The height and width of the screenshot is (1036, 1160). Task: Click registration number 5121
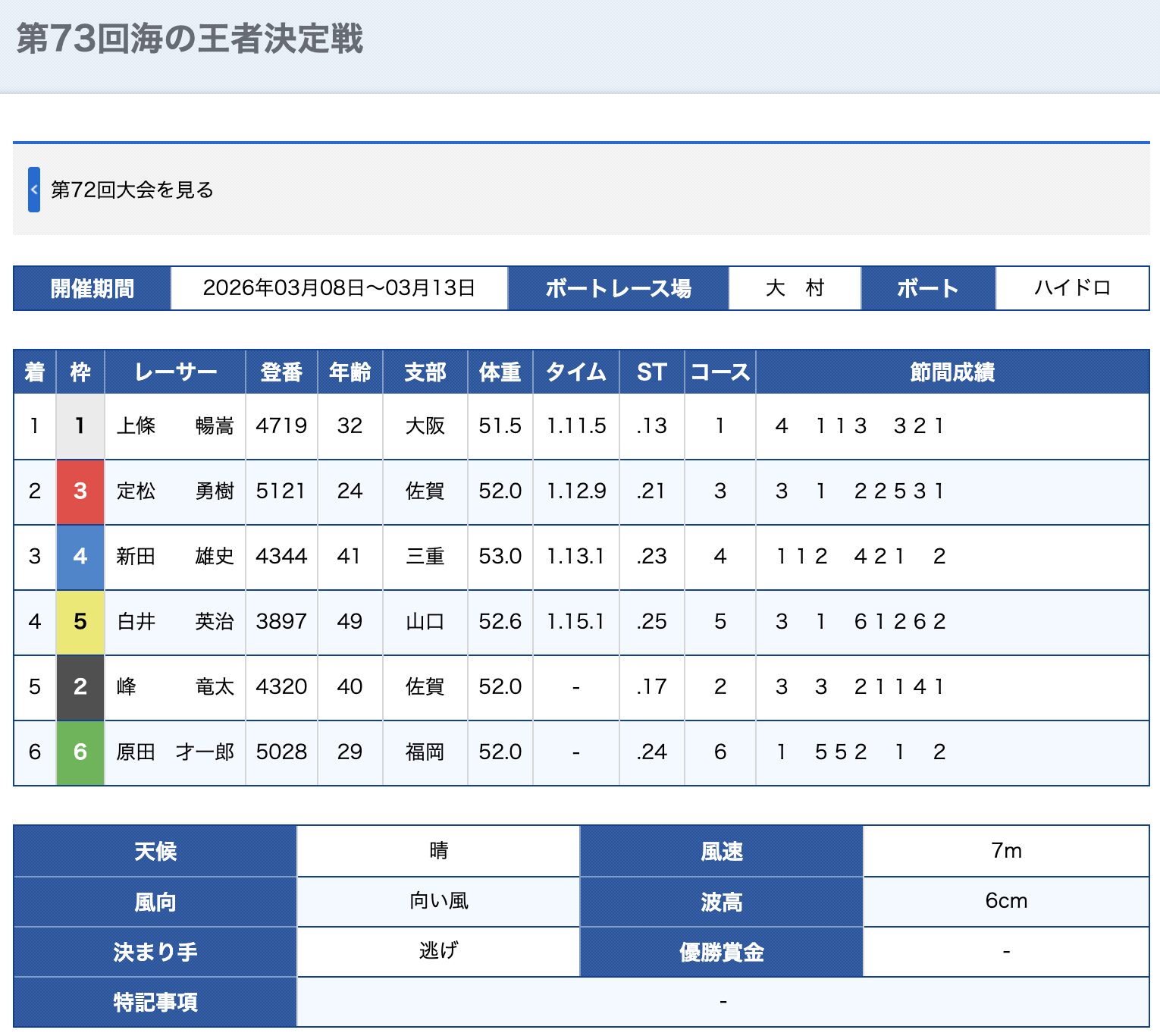(281, 491)
